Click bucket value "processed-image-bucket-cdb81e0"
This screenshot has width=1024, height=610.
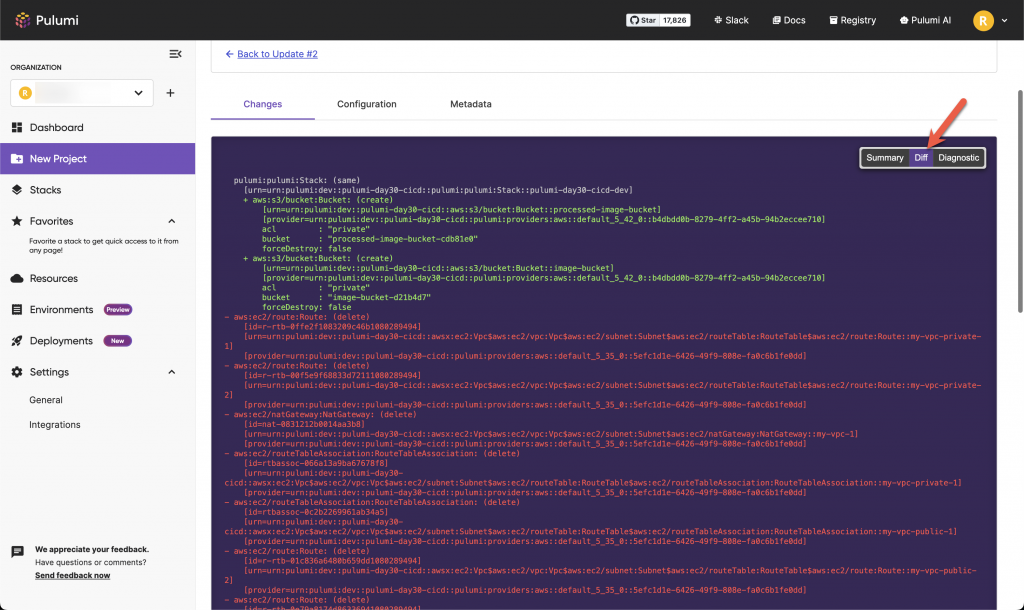(402, 239)
